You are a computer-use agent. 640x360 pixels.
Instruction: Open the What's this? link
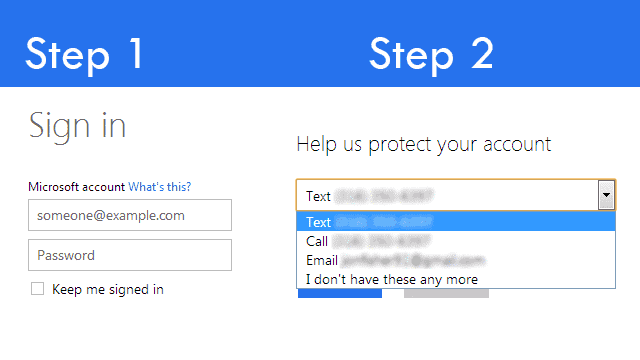pos(160,187)
